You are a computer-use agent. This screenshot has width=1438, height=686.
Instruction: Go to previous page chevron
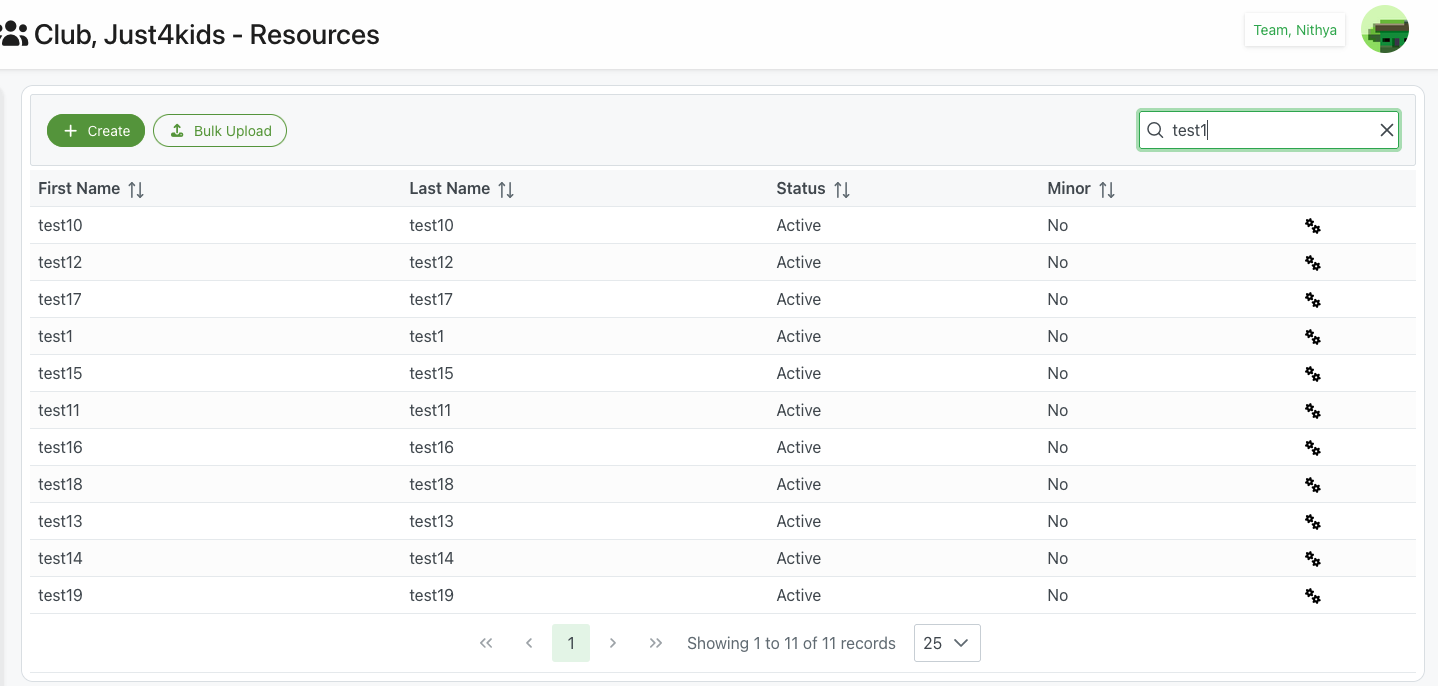coord(529,643)
